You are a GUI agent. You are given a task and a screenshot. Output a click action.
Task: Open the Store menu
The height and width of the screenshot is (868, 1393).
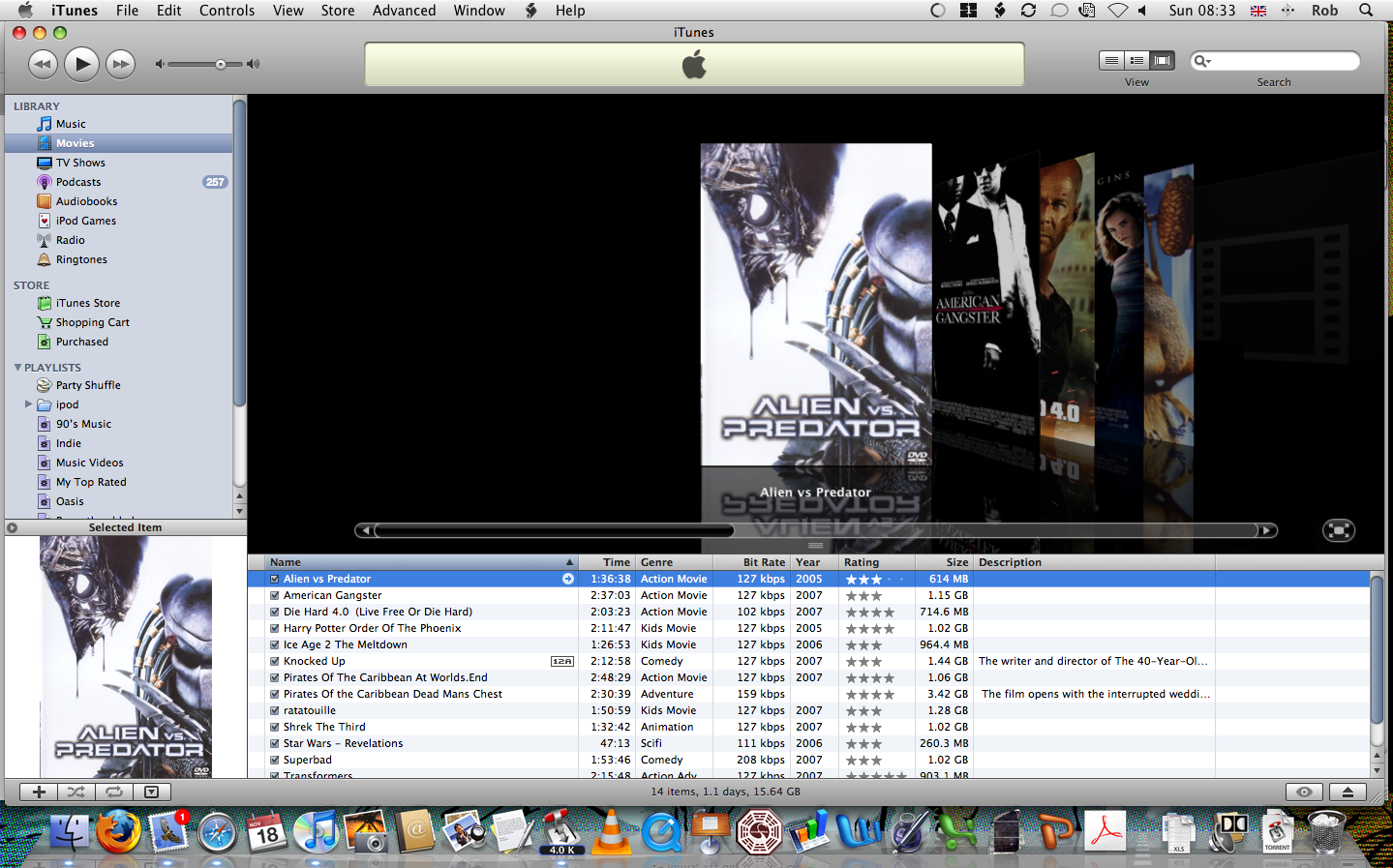(x=338, y=11)
